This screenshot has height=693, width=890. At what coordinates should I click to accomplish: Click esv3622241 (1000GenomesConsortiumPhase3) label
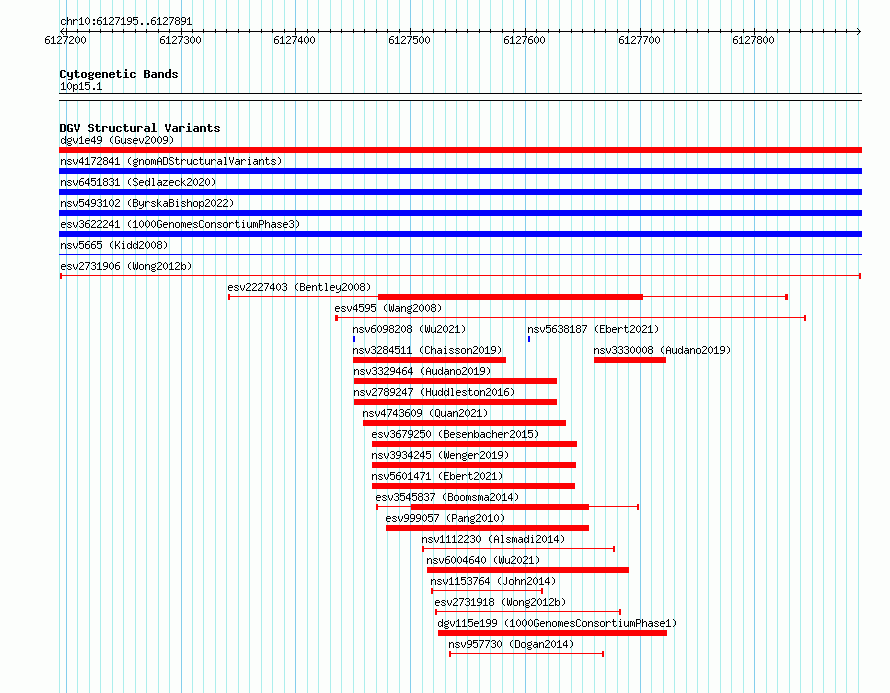point(180,224)
